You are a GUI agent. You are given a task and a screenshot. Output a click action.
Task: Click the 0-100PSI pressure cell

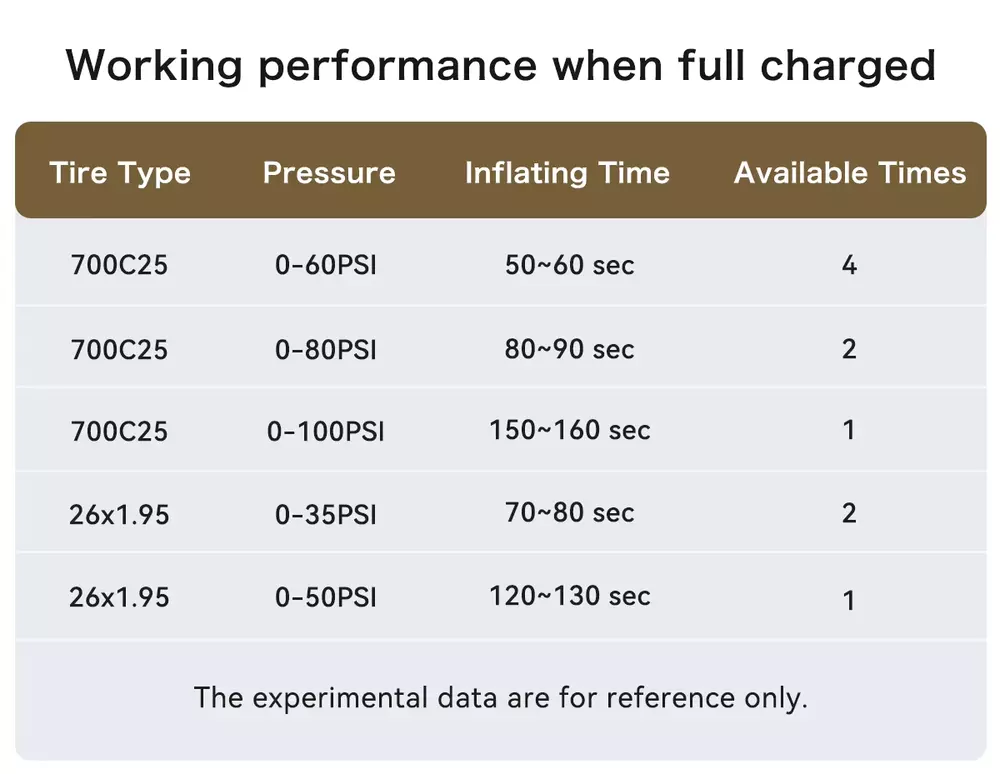tap(326, 432)
